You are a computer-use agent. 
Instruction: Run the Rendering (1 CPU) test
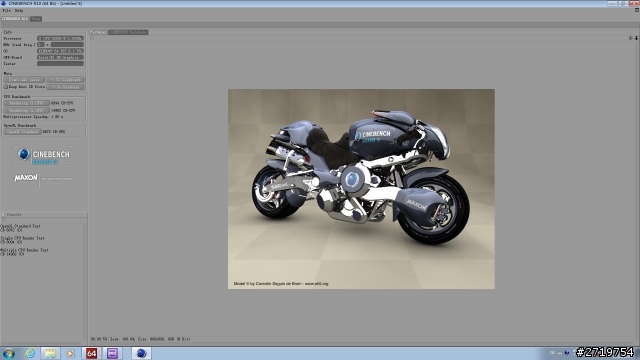[x=27, y=103]
